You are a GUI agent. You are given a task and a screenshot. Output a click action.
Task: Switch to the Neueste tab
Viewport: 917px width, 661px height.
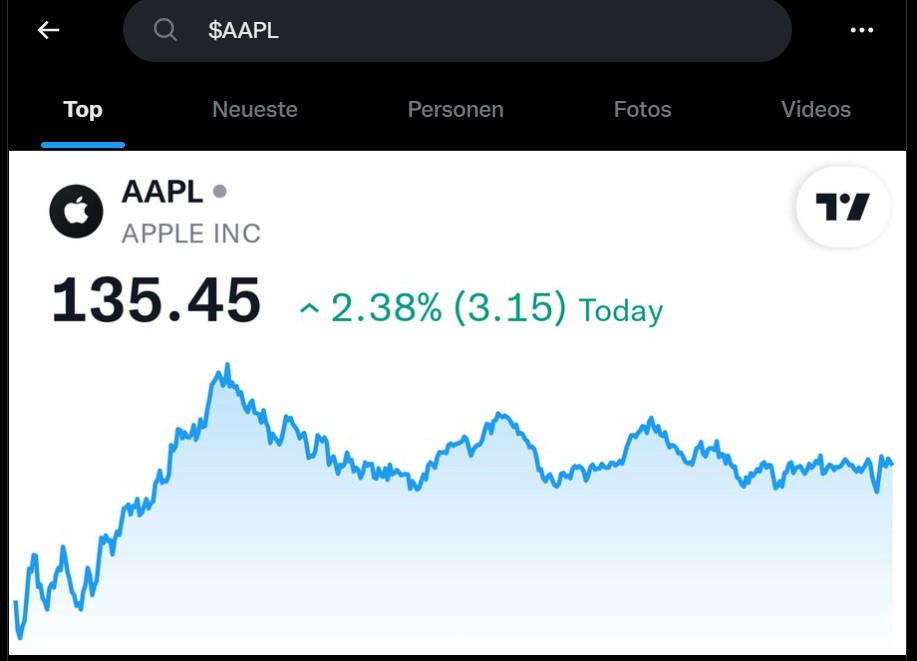[255, 109]
